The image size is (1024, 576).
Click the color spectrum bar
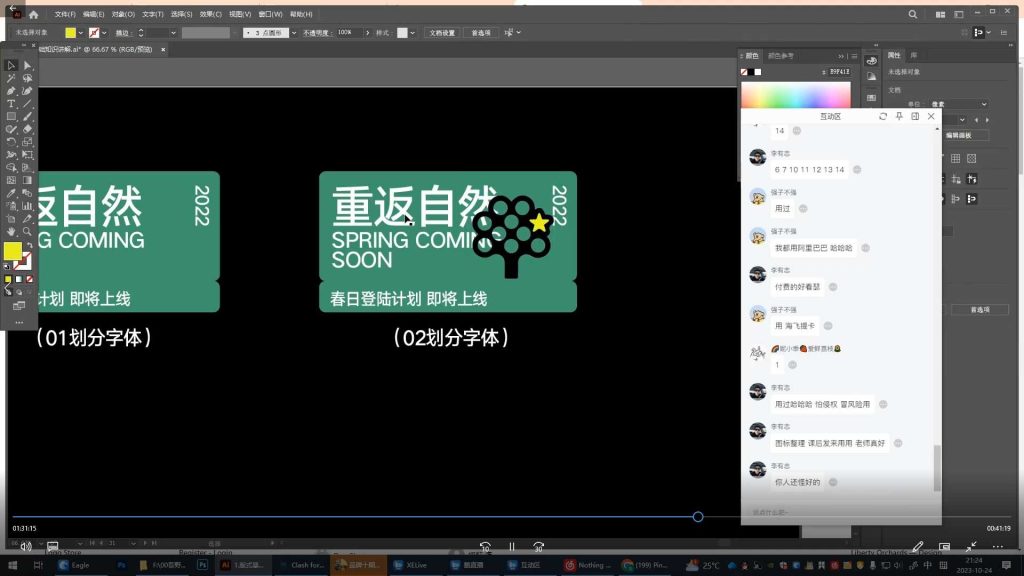coord(795,95)
